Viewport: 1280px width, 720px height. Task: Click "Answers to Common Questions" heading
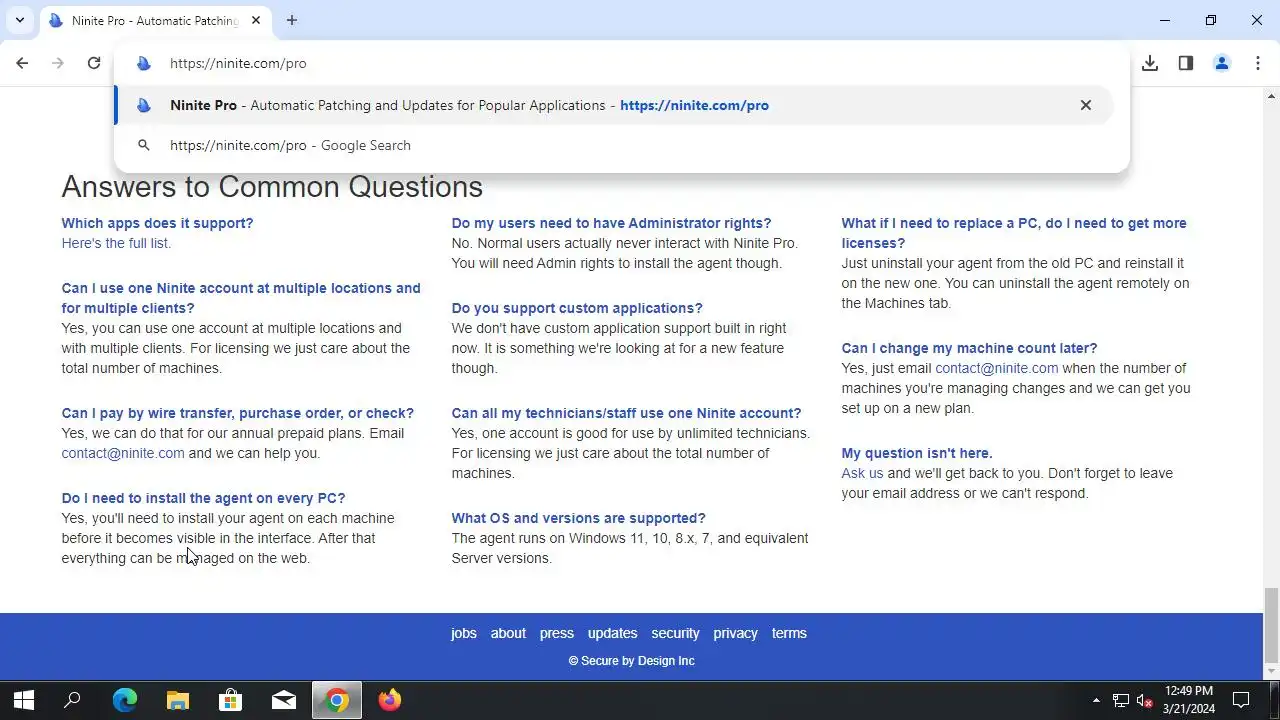tap(272, 187)
